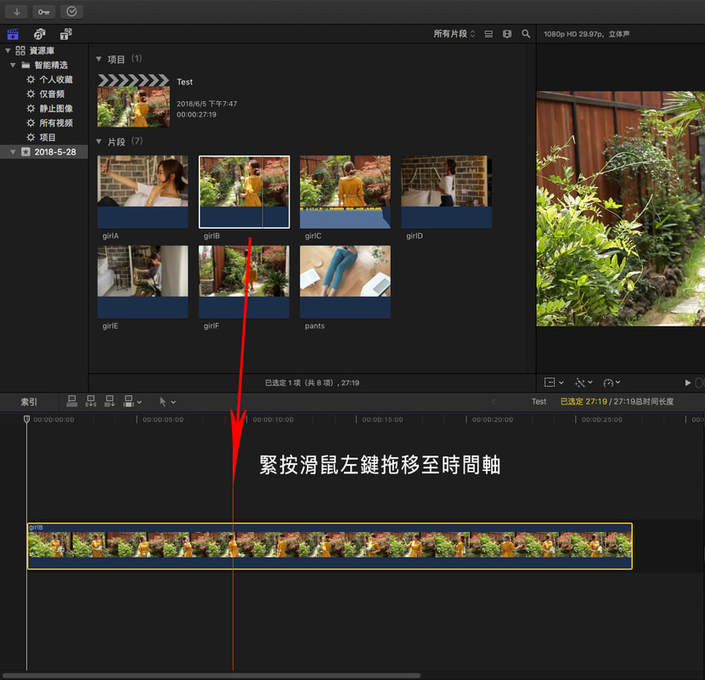
Task: Toggle filmstrip or list view in browser
Action: tap(489, 34)
